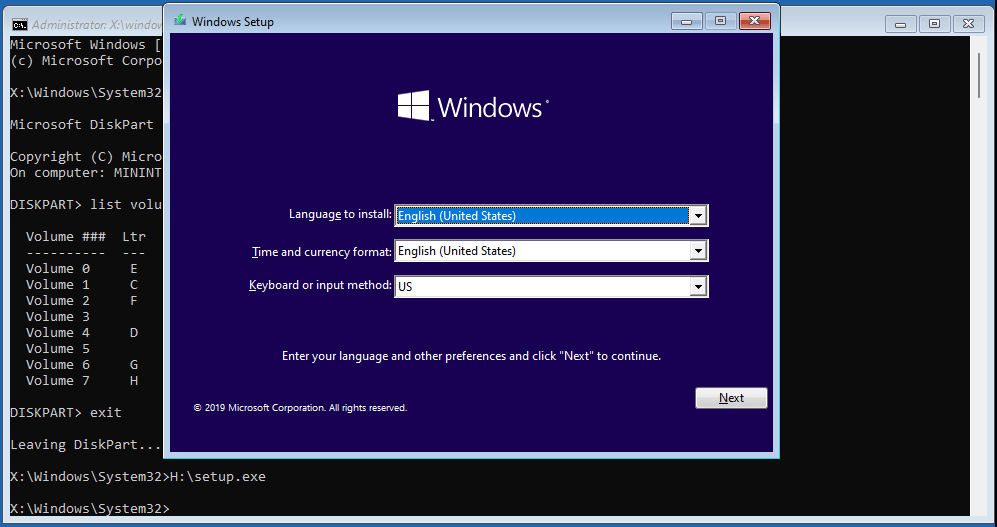Click 'Volume 4' row in Command Prompt
The height and width of the screenshot is (527, 997).
tap(82, 332)
